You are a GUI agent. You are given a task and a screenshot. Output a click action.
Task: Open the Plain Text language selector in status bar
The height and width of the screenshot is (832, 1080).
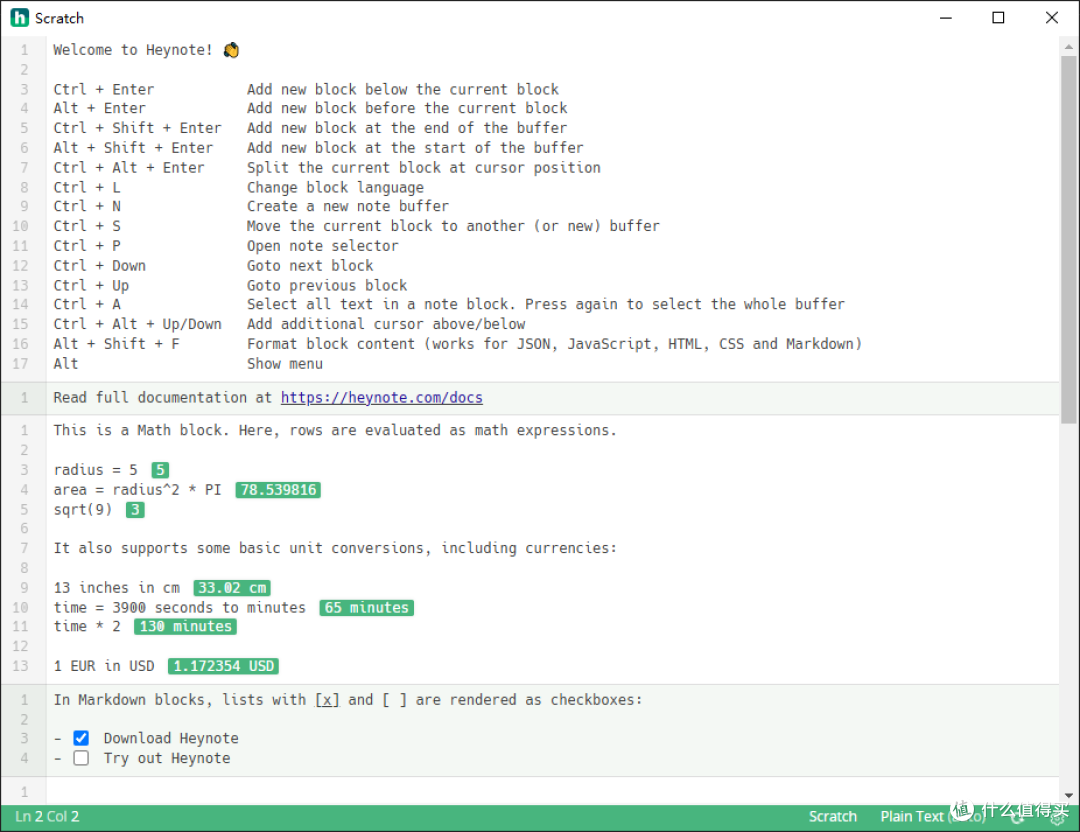pyautogui.click(x=932, y=817)
